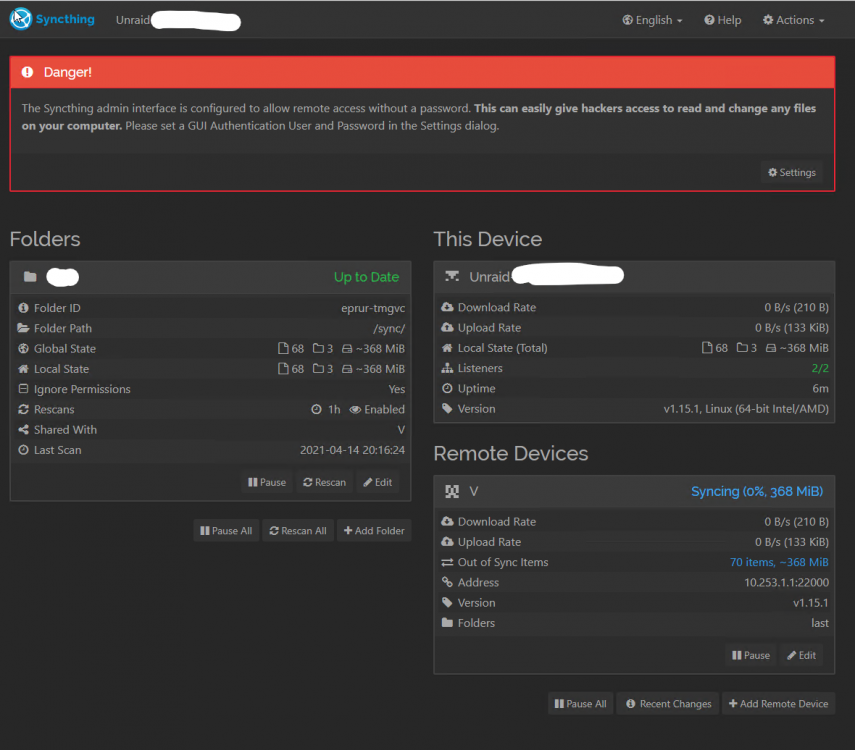Click the 2021-04-14 20:16:24 last scan value
855x750 pixels.
coord(352,450)
